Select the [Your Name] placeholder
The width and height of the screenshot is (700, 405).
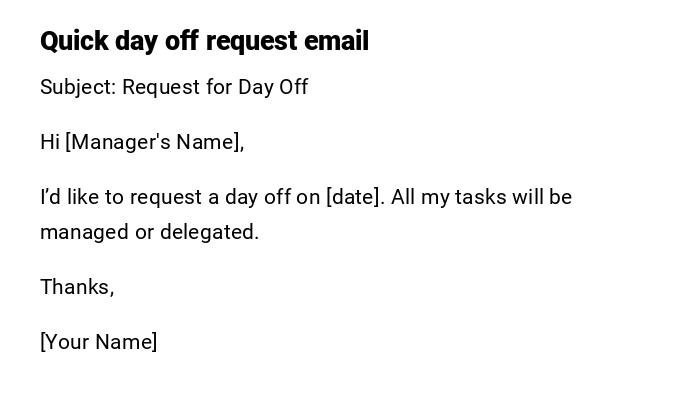click(x=98, y=342)
